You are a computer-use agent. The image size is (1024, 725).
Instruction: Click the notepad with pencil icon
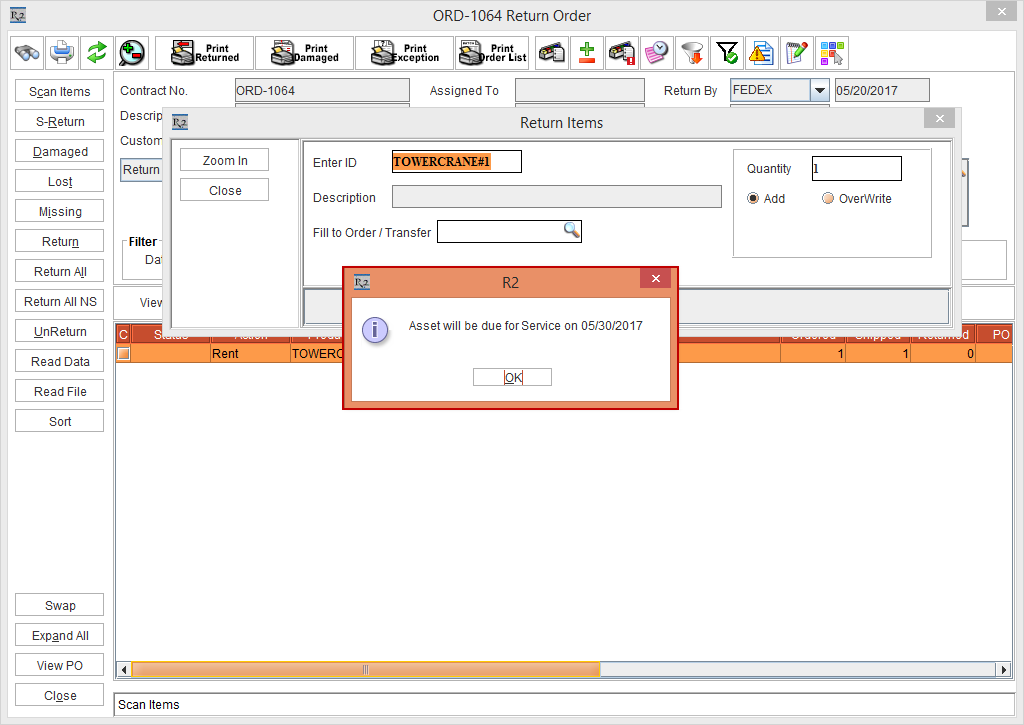pos(796,52)
